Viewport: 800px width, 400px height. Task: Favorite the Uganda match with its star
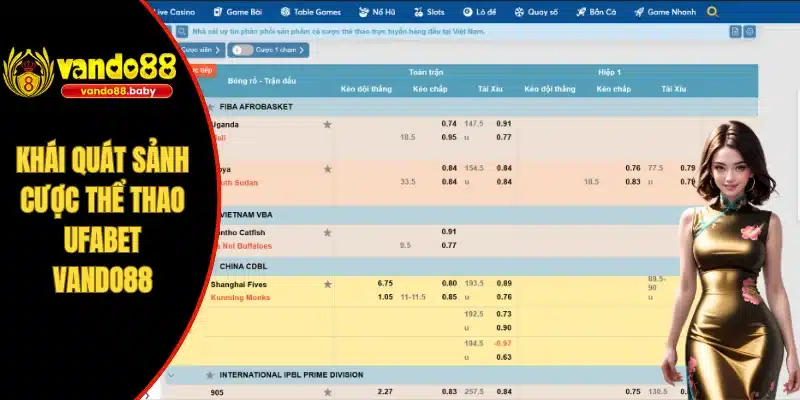[328, 124]
